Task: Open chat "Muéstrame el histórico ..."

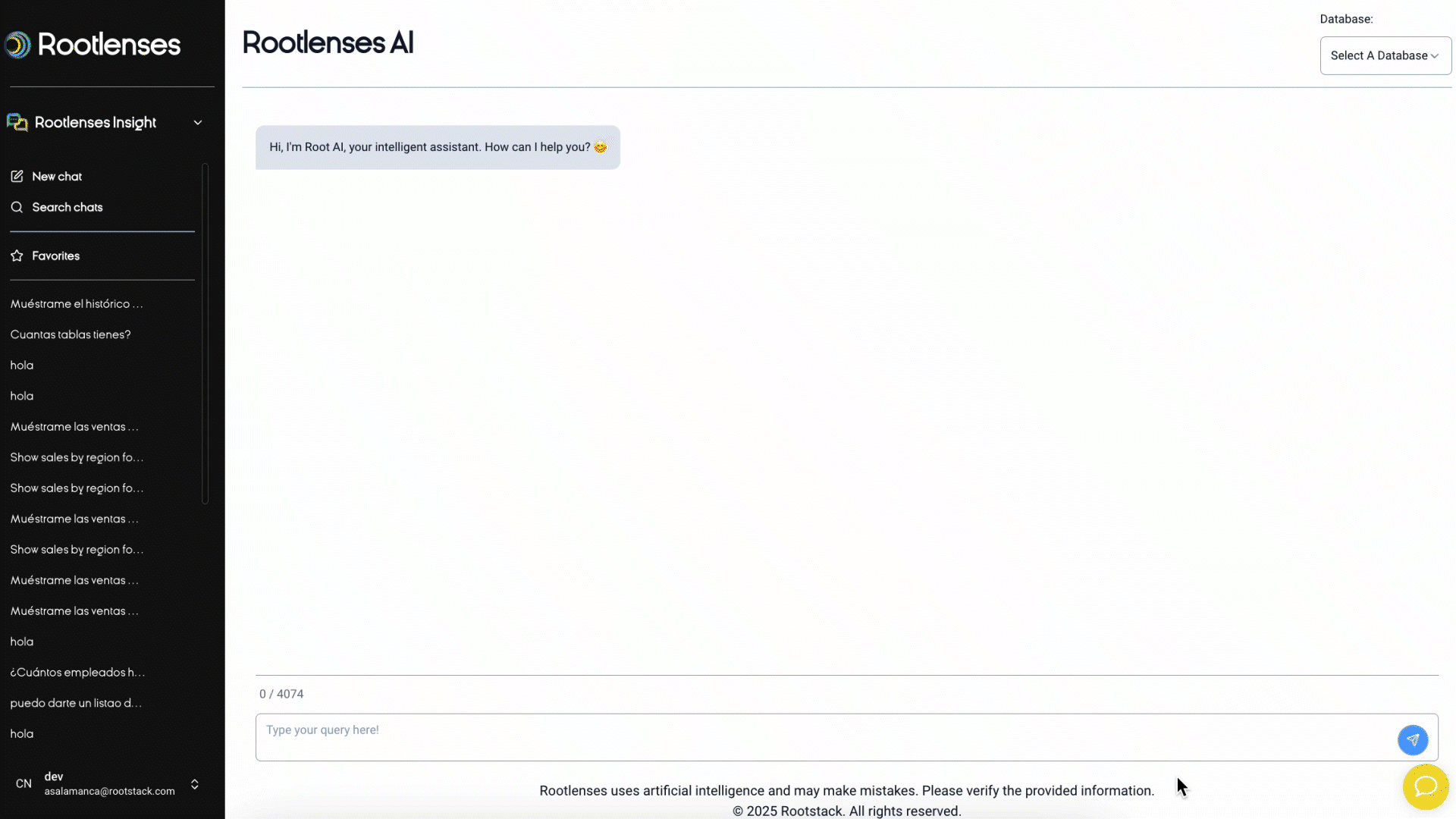Action: 77,303
